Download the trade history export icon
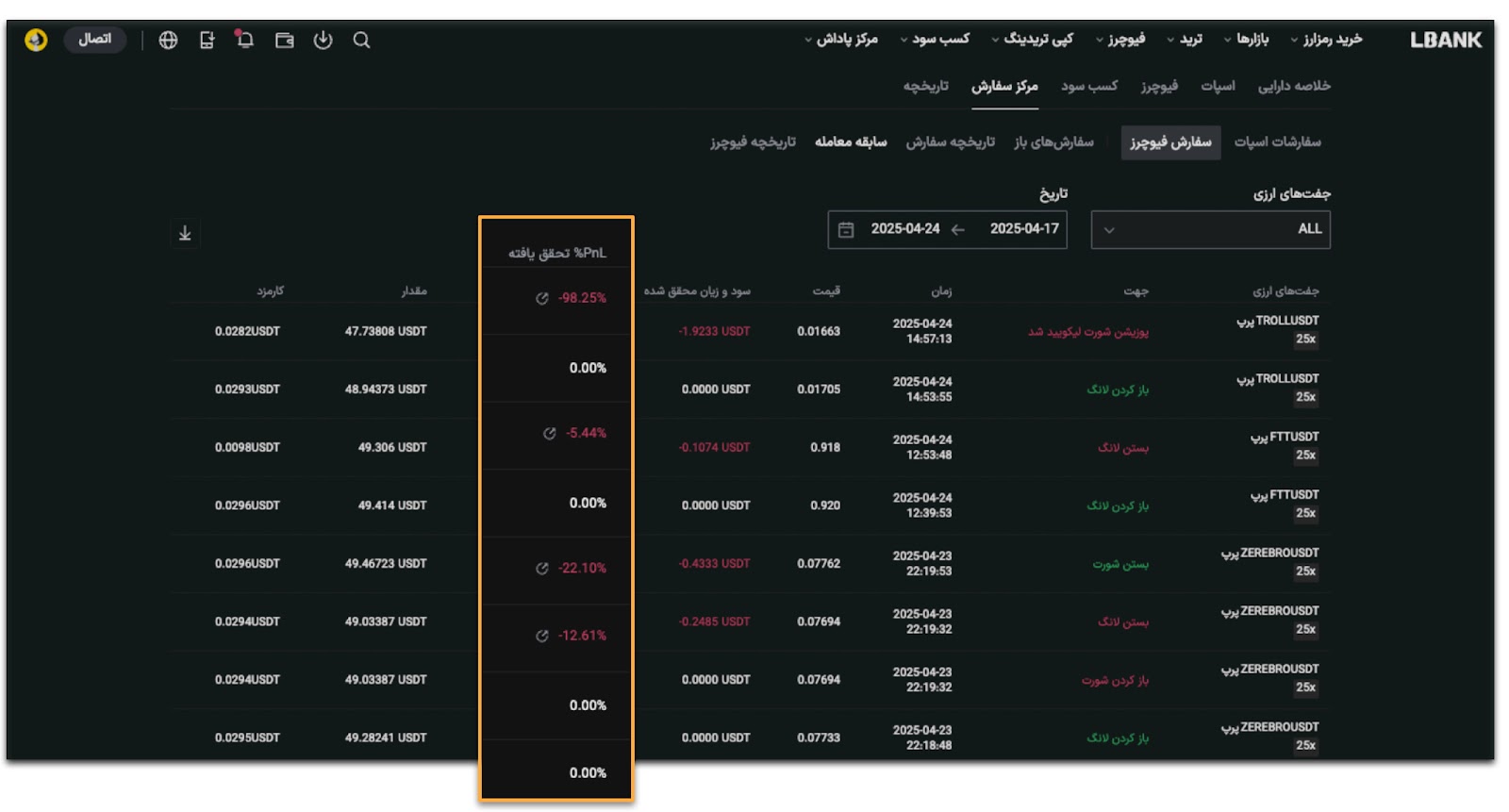Viewport: 1509px width, 812px height. point(185,233)
